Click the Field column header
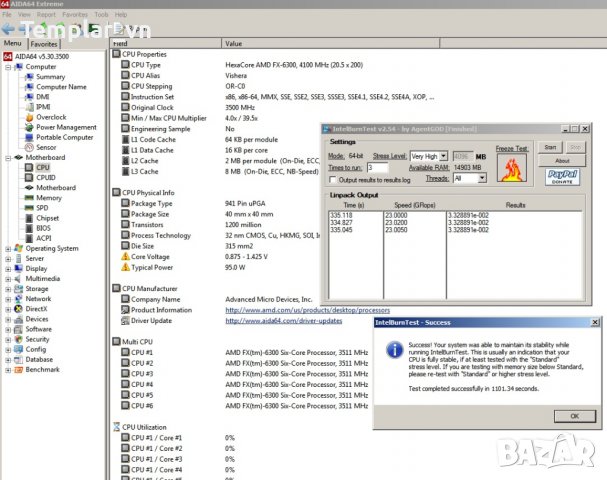The image size is (607, 480). 166,43
